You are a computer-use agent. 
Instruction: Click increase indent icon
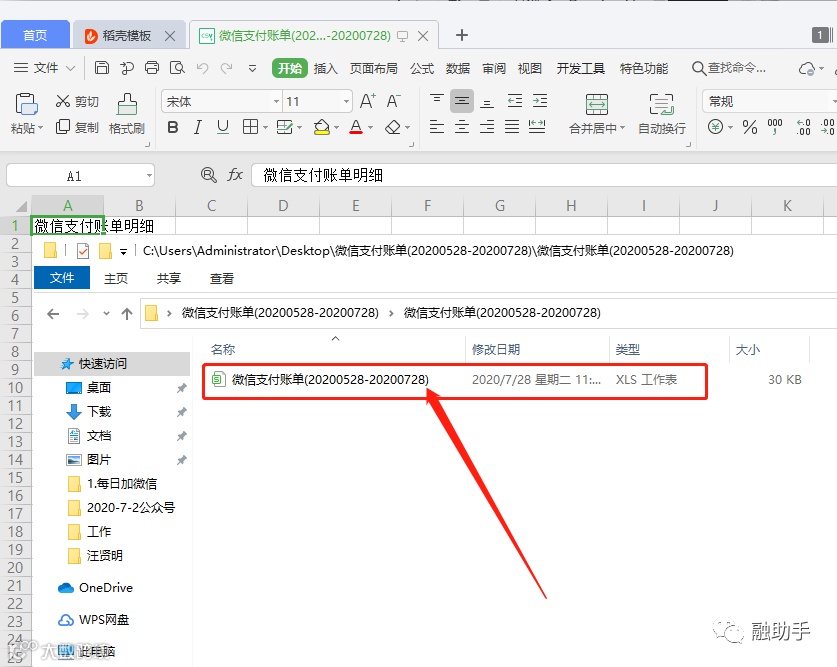coord(540,101)
